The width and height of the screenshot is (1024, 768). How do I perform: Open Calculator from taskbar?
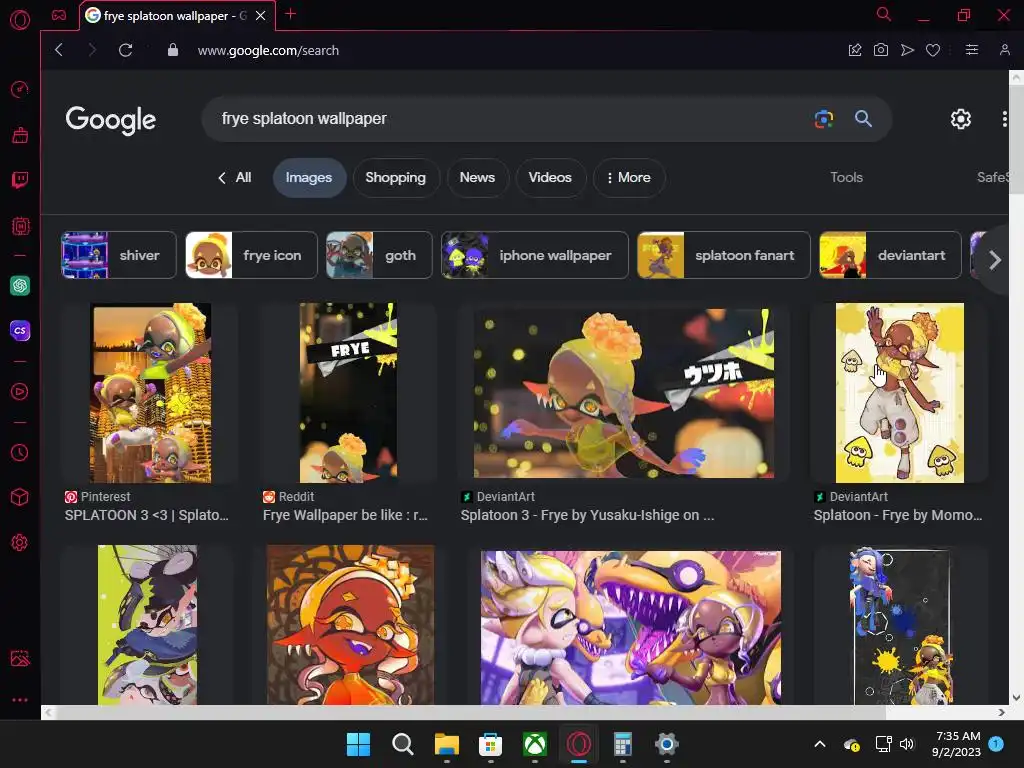pos(622,744)
